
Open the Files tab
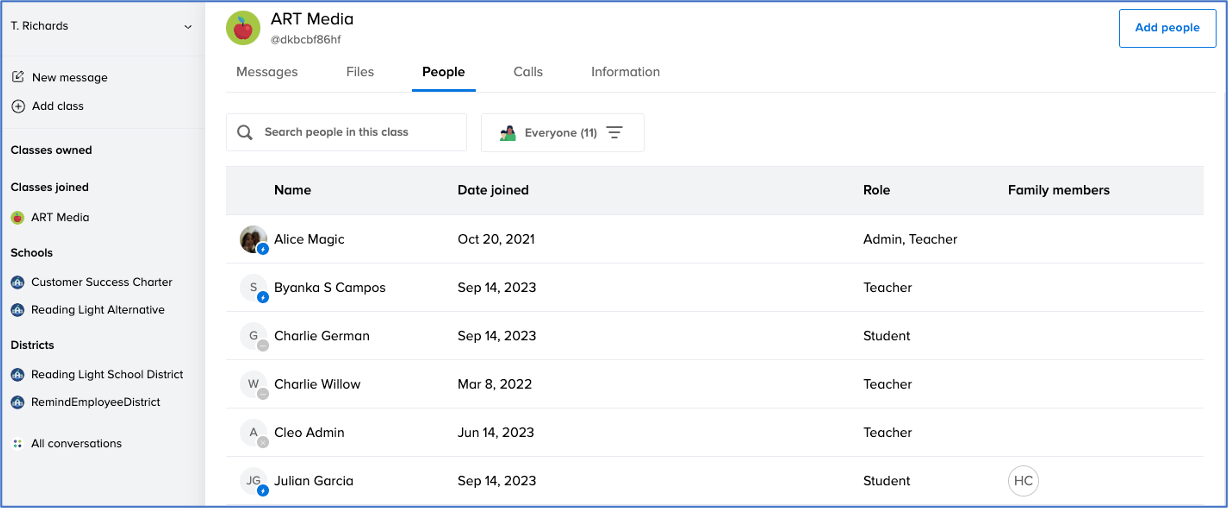[360, 72]
